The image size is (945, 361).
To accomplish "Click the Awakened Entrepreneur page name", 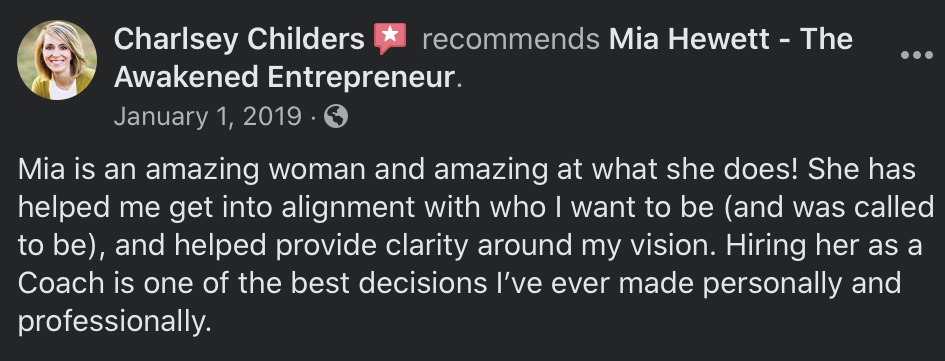I will pyautogui.click(x=284, y=77).
